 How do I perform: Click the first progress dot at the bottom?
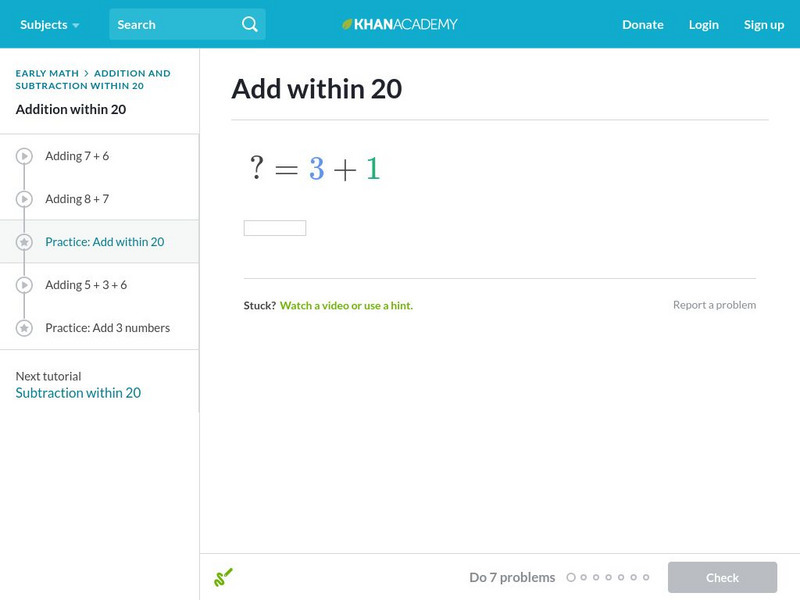point(571,577)
